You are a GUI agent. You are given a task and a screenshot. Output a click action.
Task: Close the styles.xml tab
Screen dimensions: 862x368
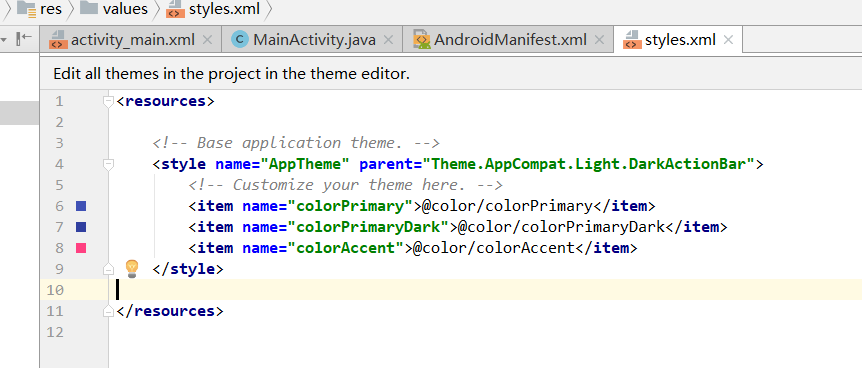(x=728, y=40)
